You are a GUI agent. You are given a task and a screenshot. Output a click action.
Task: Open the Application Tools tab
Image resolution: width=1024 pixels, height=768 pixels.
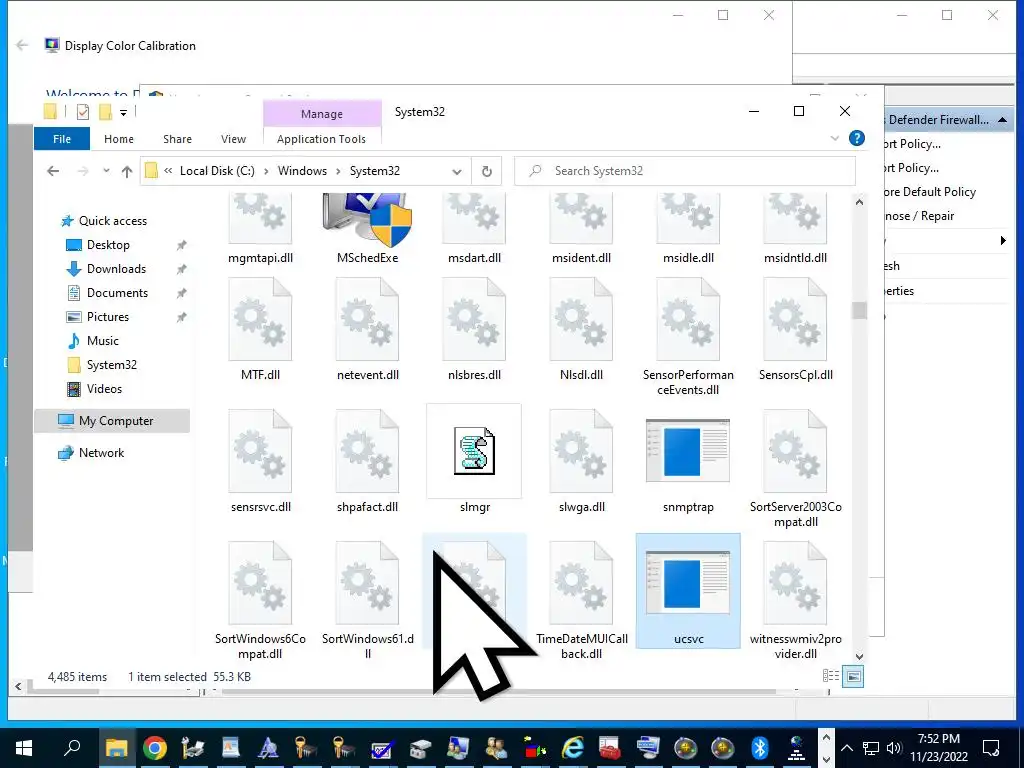coord(321,138)
